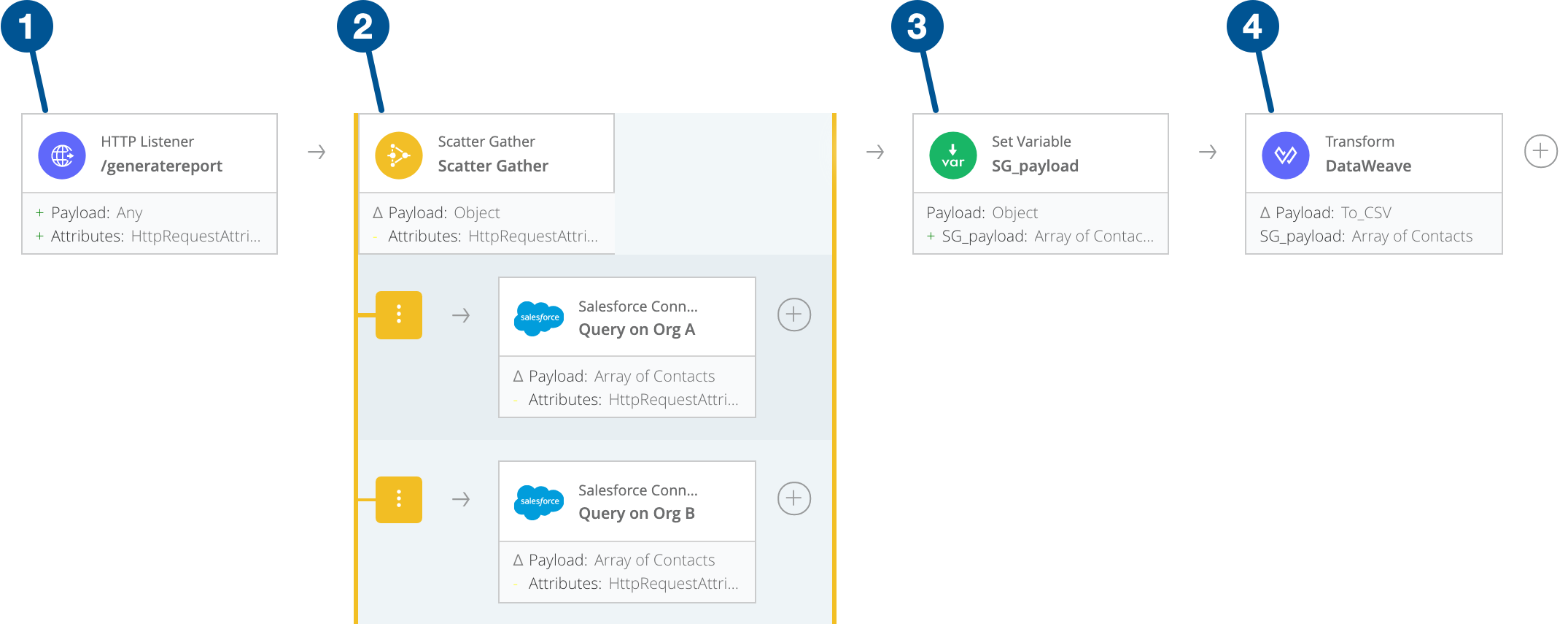Add component after Query on Org B
The width and height of the screenshot is (1568, 629).
click(793, 498)
